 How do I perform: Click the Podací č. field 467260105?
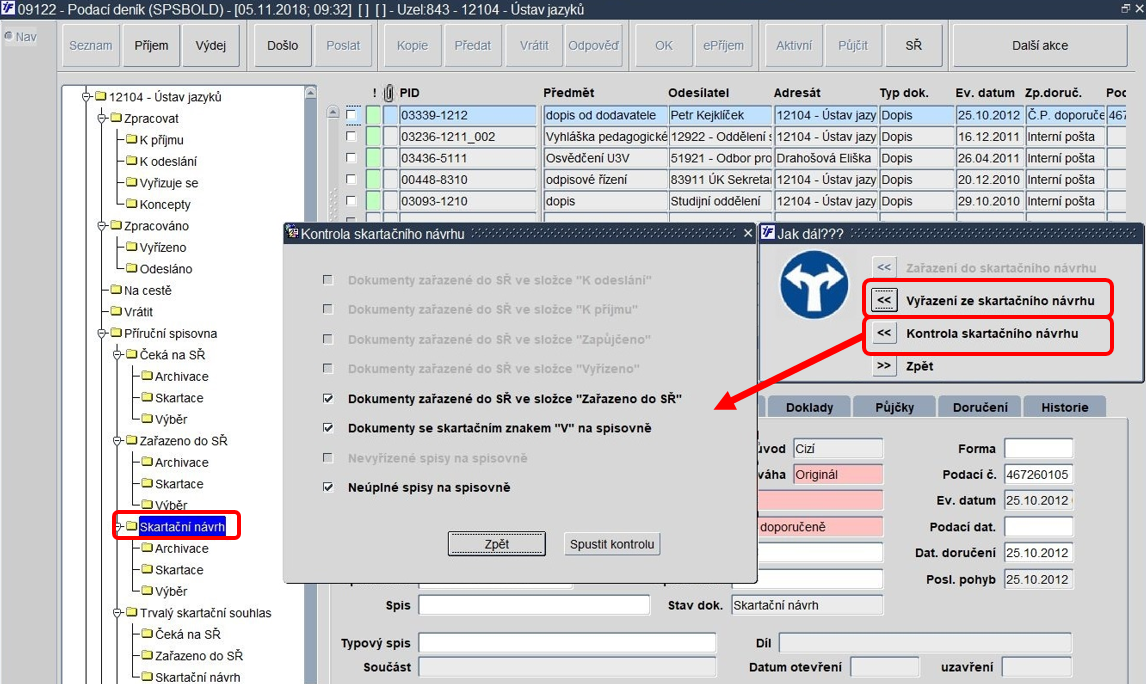click(1039, 474)
